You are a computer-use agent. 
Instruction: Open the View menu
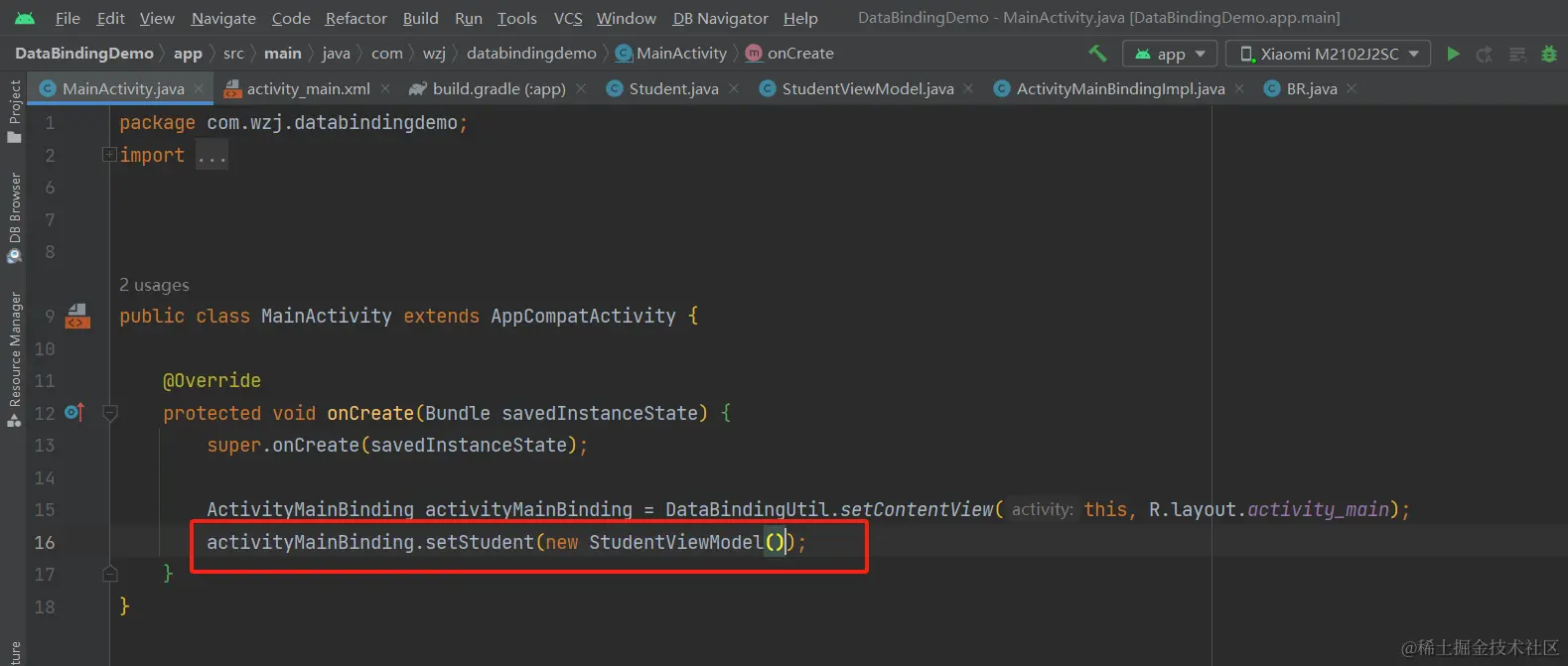[x=157, y=18]
